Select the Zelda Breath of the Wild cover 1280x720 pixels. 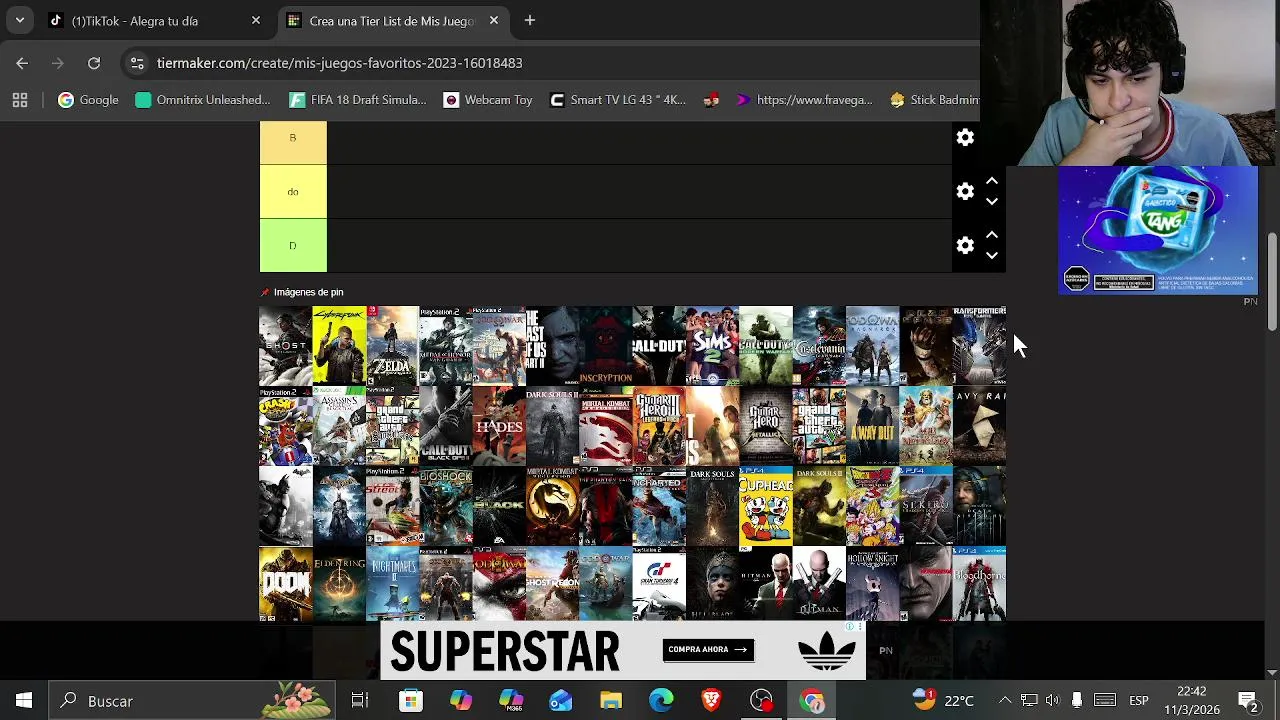click(x=392, y=346)
